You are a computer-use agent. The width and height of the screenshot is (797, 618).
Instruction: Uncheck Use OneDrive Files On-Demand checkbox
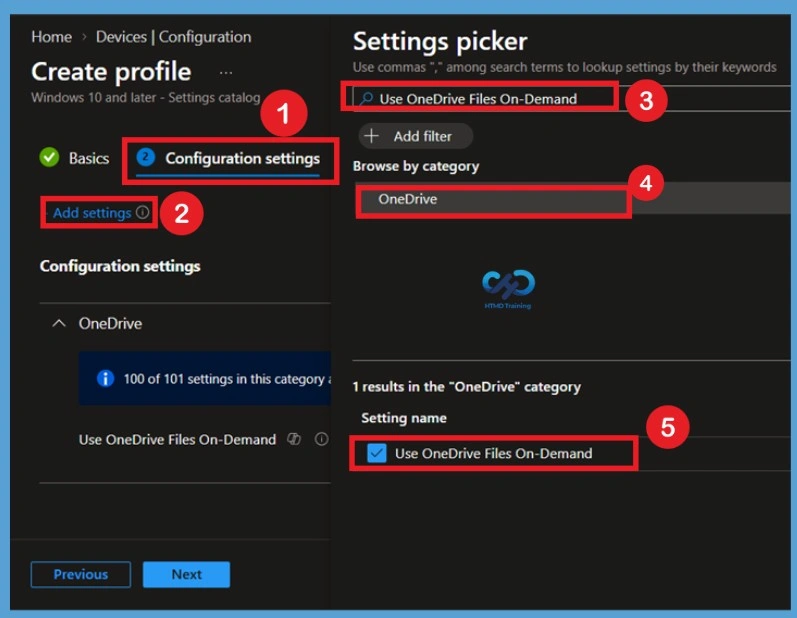tap(377, 453)
